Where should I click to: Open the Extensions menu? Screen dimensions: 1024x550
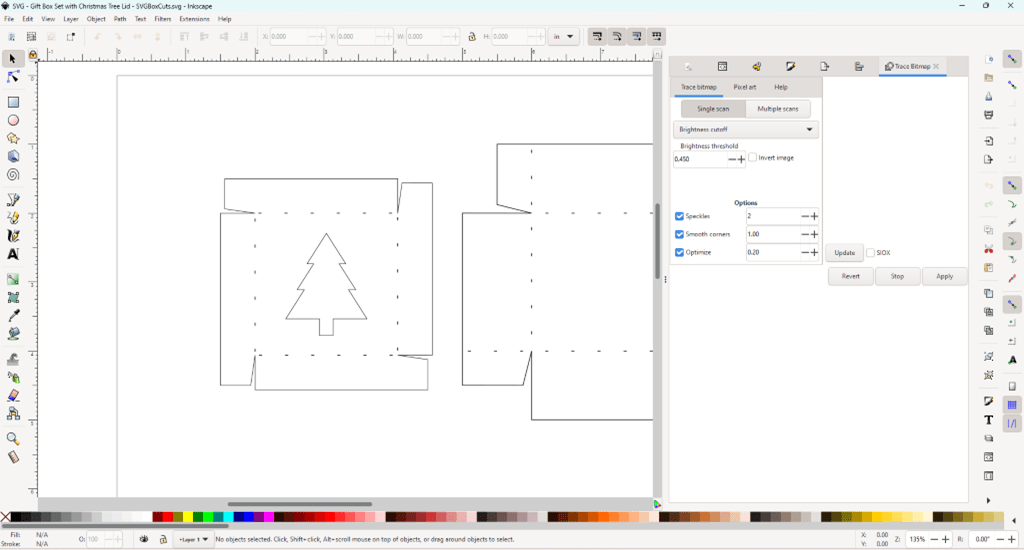pyautogui.click(x=194, y=19)
